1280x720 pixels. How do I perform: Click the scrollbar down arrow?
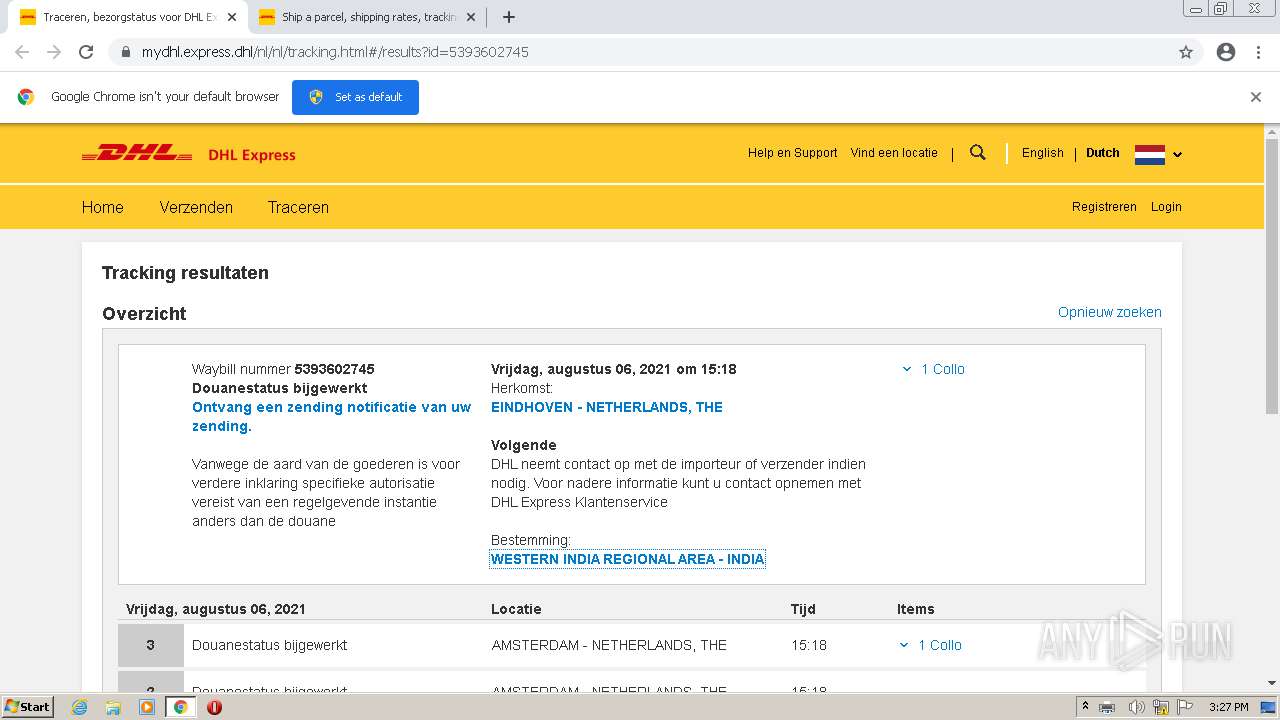1271,683
